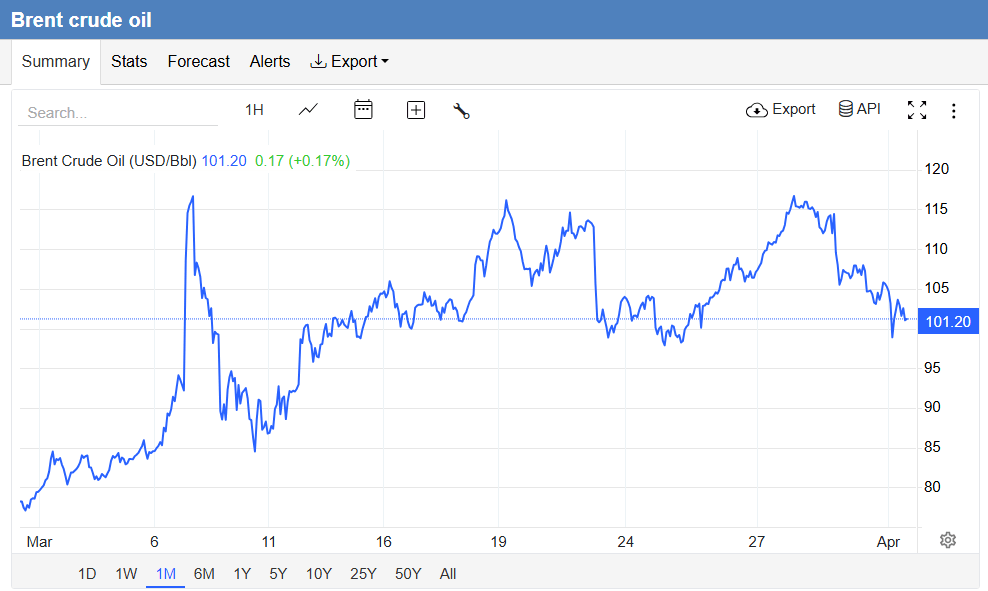Open the 1H interval selector
The height and width of the screenshot is (591, 988).
pos(254,110)
